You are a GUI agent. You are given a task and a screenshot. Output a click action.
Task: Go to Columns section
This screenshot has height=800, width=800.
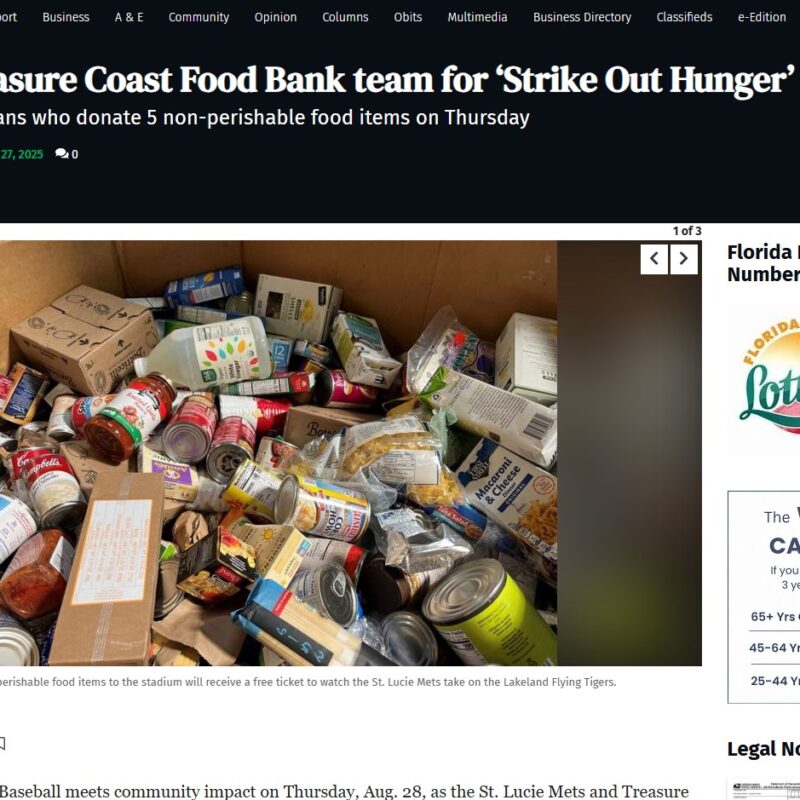[x=345, y=17]
